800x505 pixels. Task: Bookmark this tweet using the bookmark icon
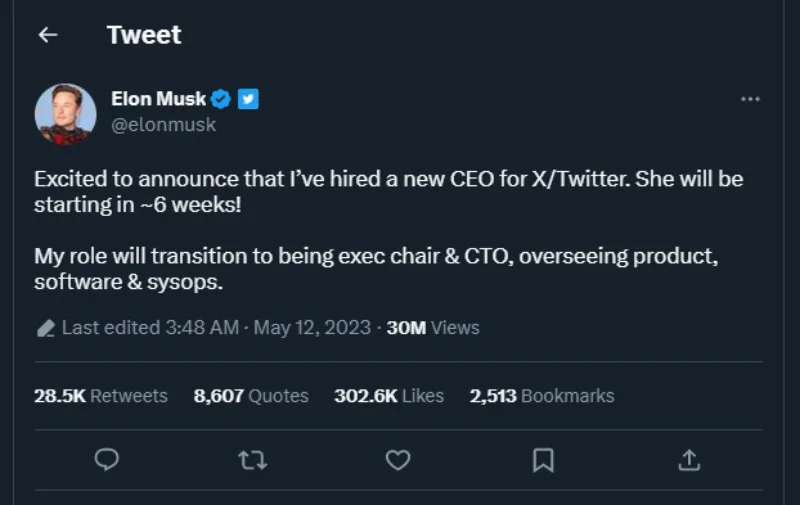click(x=543, y=459)
